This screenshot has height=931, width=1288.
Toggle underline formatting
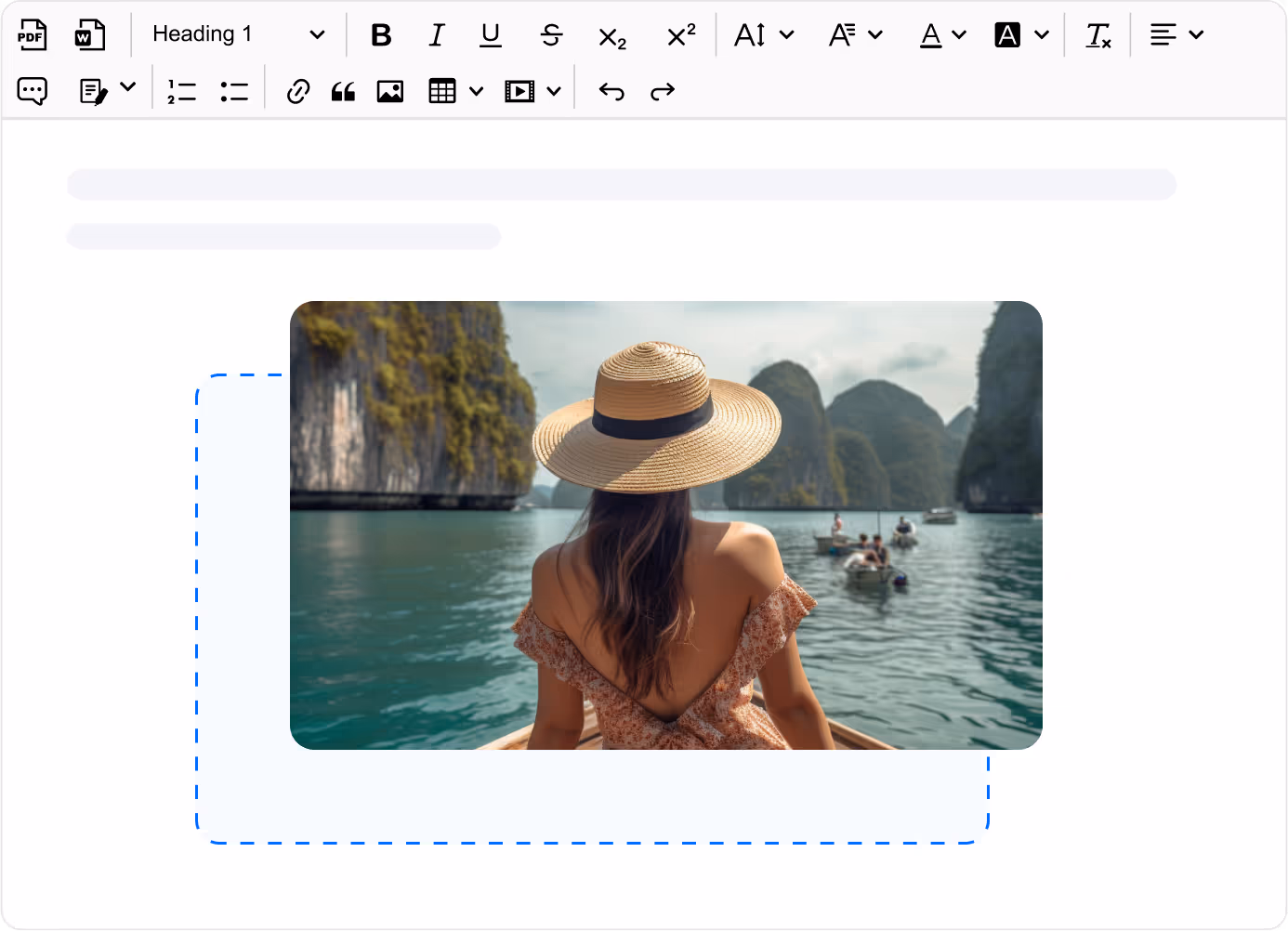[x=491, y=35]
